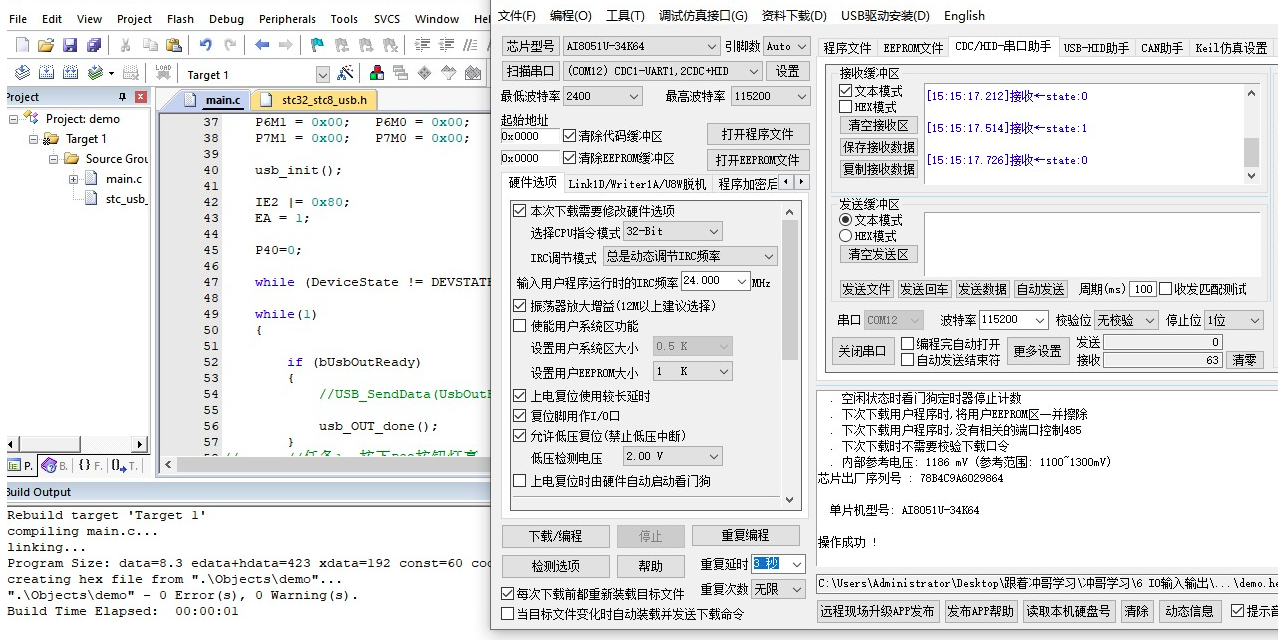Click the 关闭串口 button

pos(861,351)
